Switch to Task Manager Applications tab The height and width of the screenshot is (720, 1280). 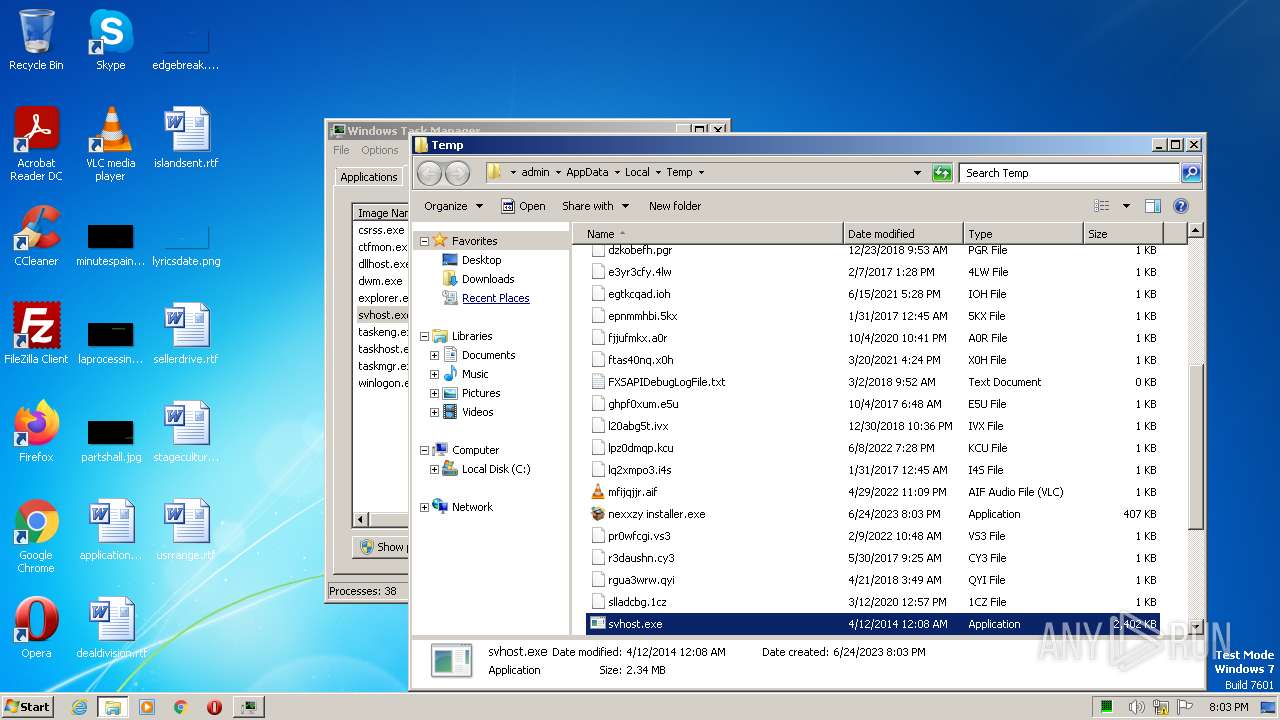[x=368, y=177]
